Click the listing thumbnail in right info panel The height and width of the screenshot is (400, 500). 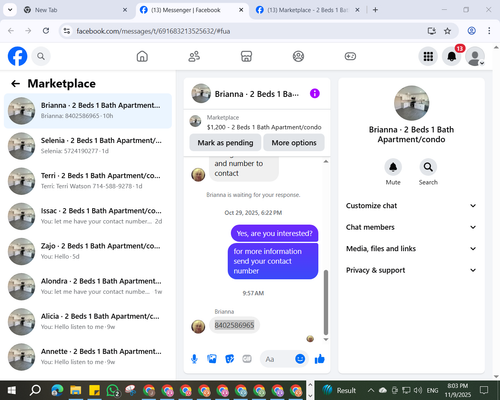pyautogui.click(x=411, y=103)
